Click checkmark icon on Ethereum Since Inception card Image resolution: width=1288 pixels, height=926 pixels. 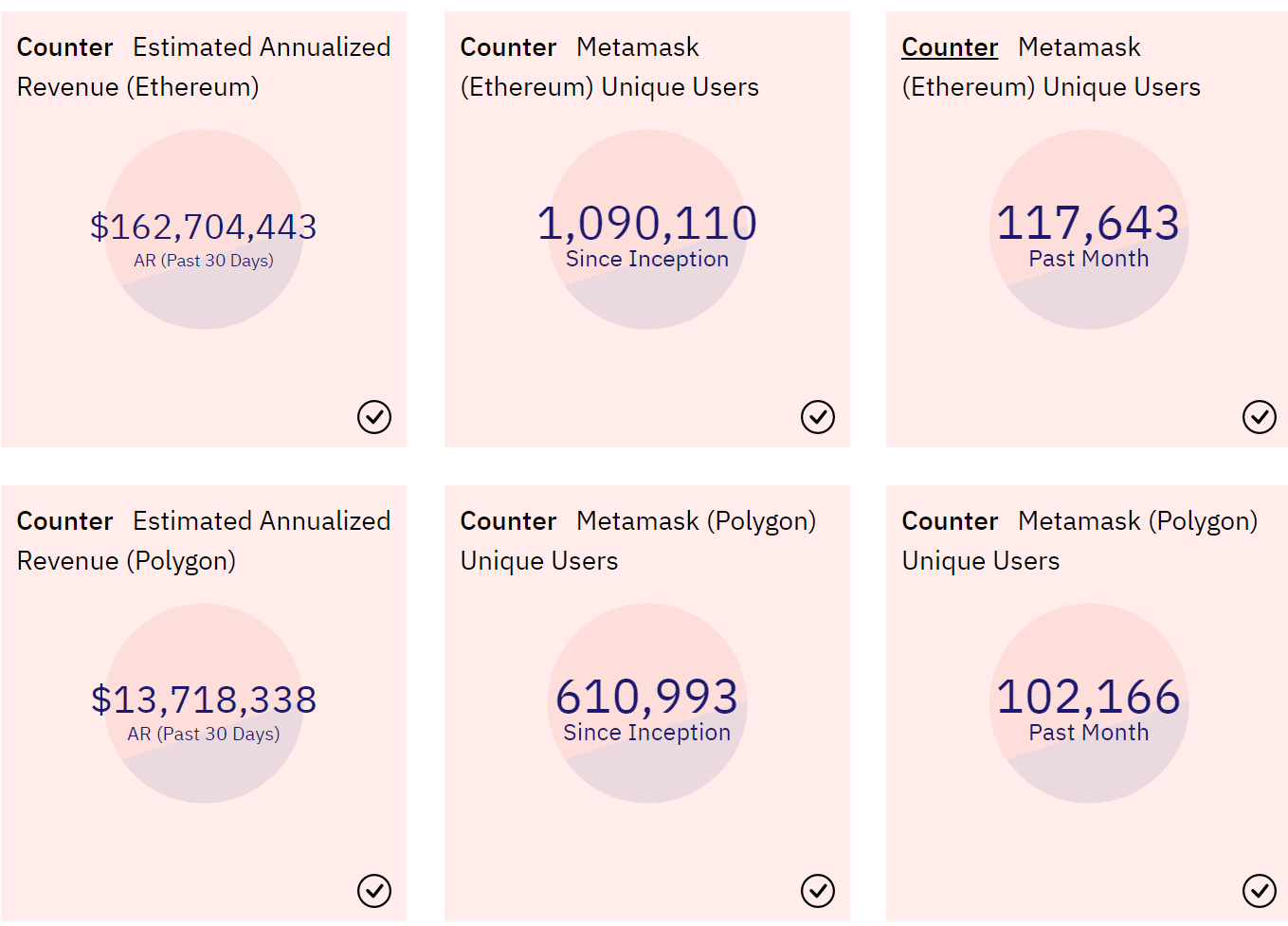click(x=817, y=416)
